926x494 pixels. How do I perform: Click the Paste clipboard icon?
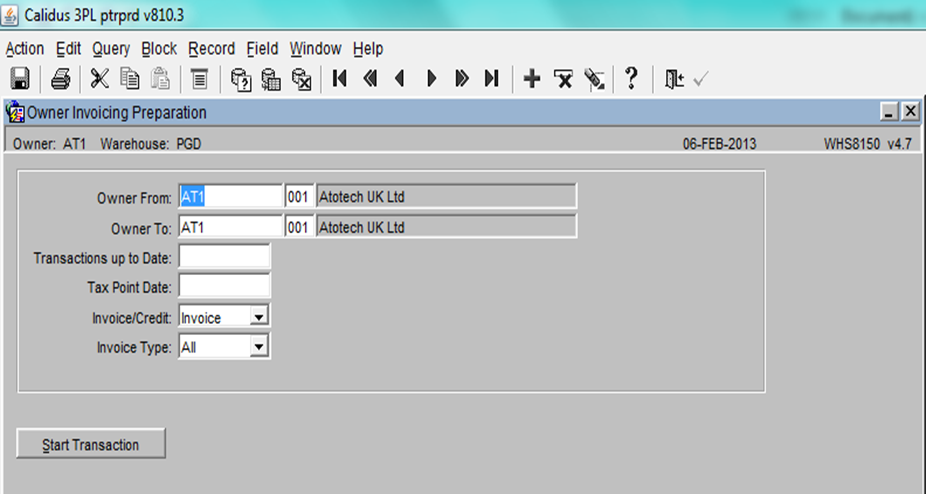[x=160, y=79]
